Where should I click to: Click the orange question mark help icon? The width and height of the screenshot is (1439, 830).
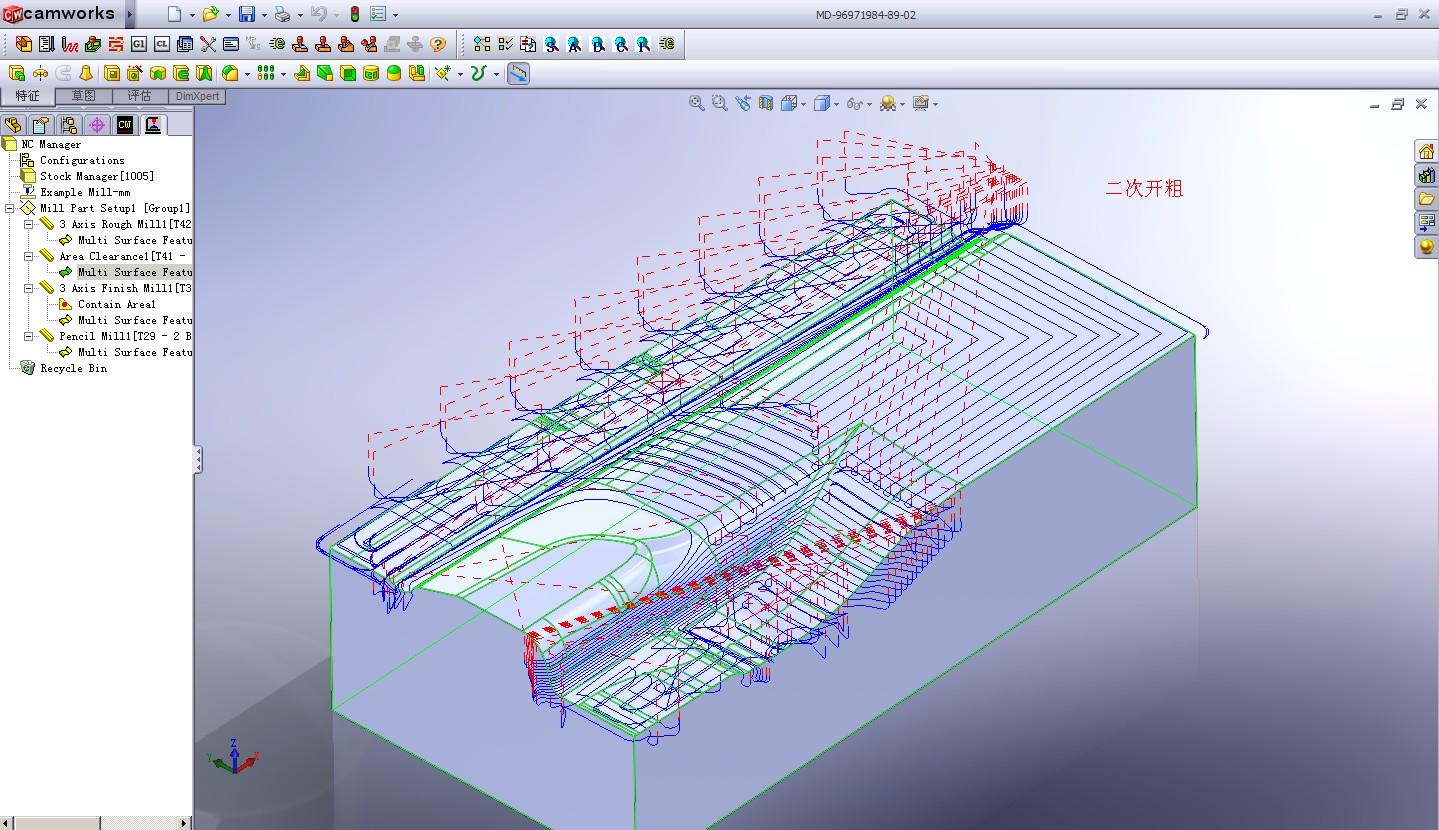(437, 44)
